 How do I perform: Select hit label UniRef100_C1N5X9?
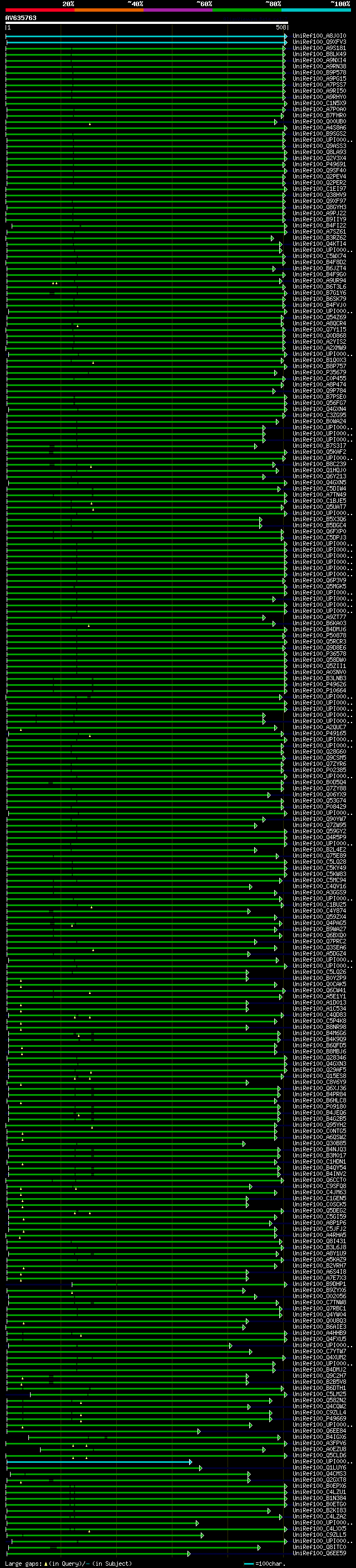pyautogui.click(x=319, y=103)
